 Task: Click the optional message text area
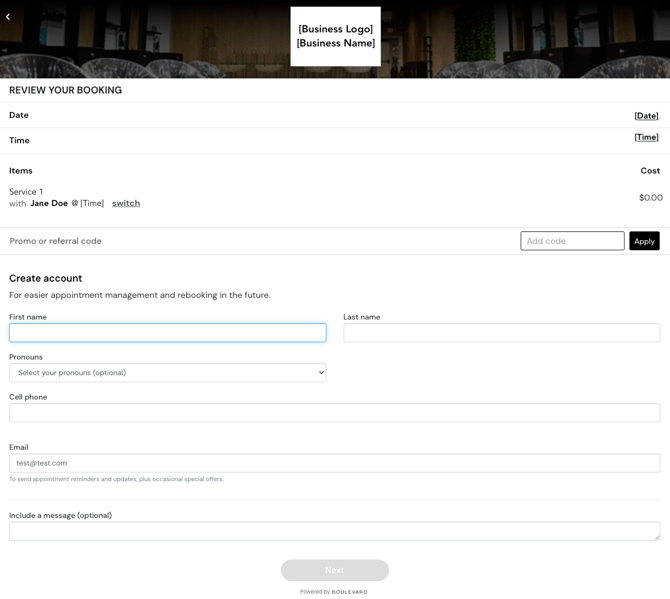coord(335,531)
